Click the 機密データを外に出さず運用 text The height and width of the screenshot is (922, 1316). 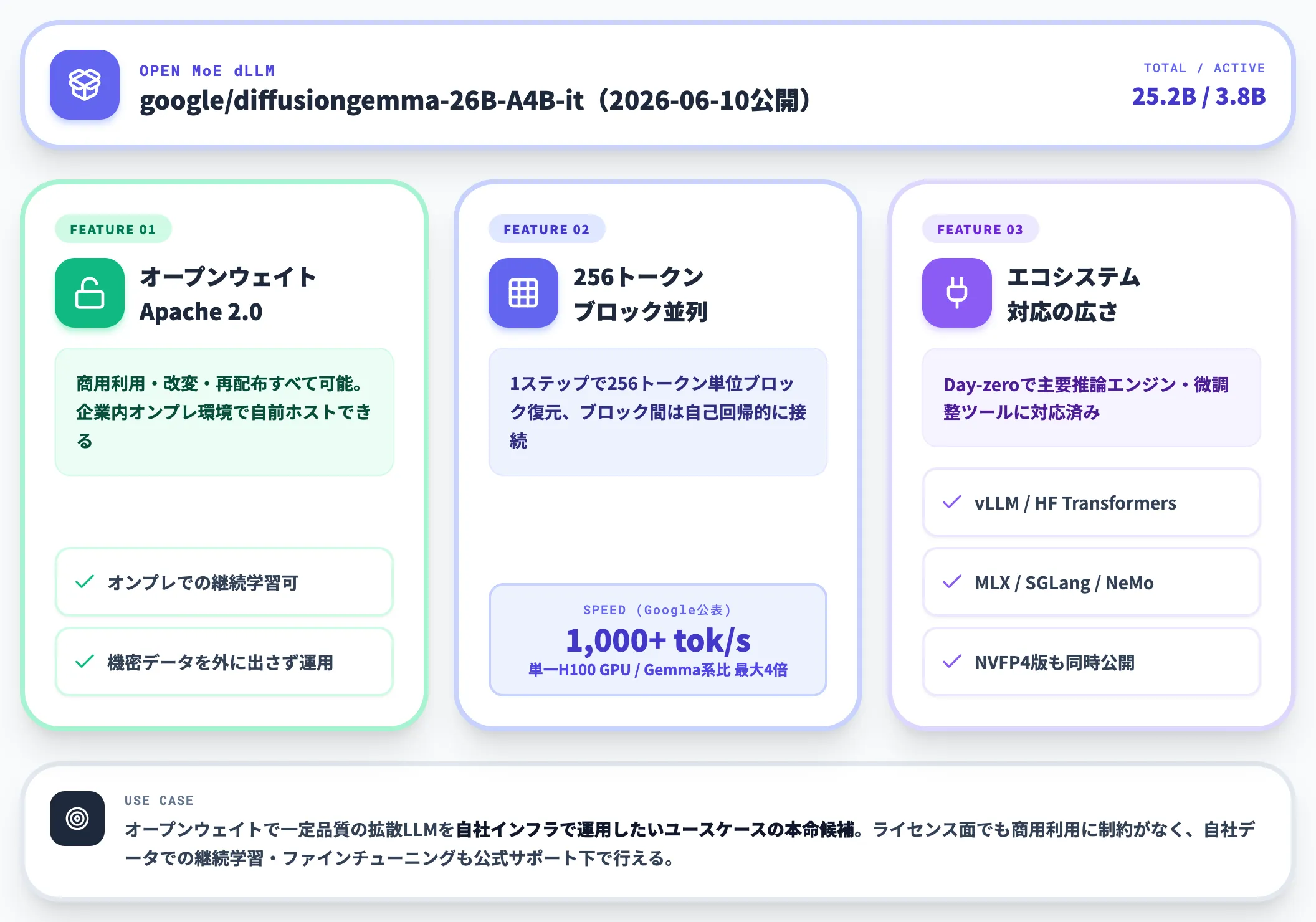[x=220, y=662]
